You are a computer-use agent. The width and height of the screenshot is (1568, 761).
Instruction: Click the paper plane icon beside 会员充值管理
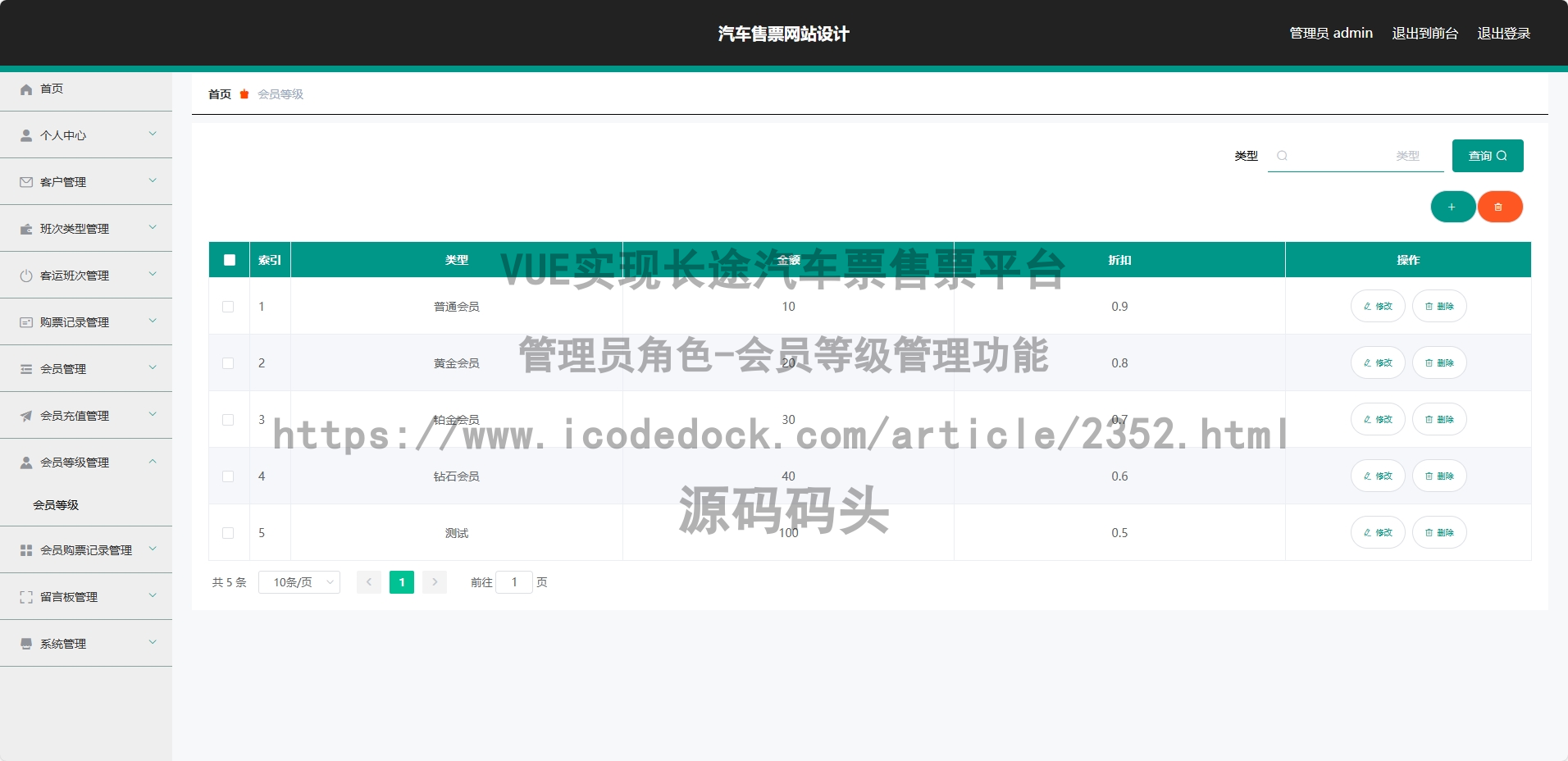(x=26, y=416)
